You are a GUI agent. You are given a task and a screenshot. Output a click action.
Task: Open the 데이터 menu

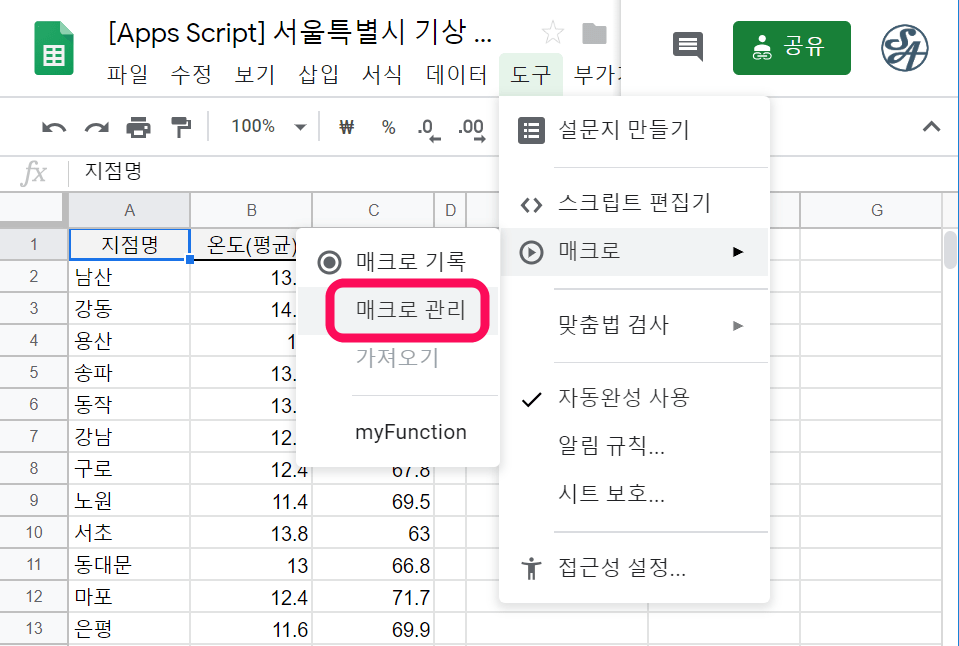pyautogui.click(x=456, y=74)
